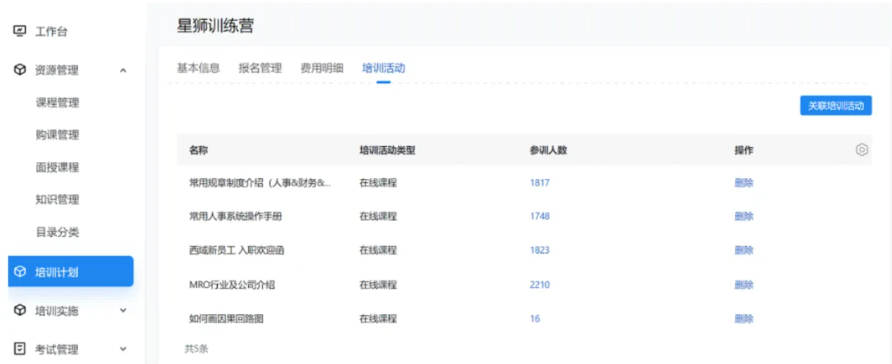Click 在线课程 in the MRO行业 row
This screenshot has height=364, width=892.
(378, 284)
